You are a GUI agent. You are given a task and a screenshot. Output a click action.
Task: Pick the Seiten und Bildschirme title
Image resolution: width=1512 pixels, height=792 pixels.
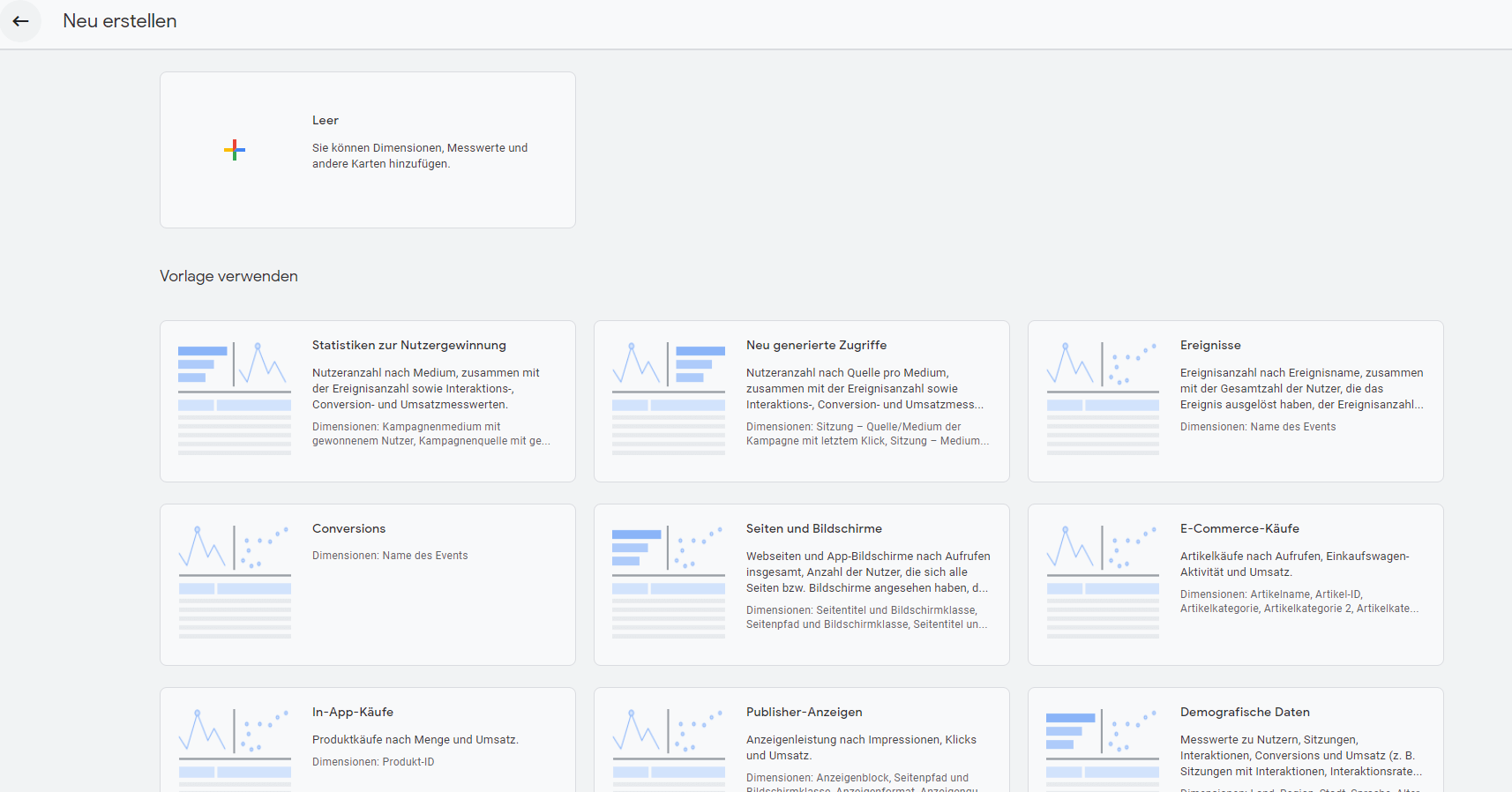(x=813, y=529)
